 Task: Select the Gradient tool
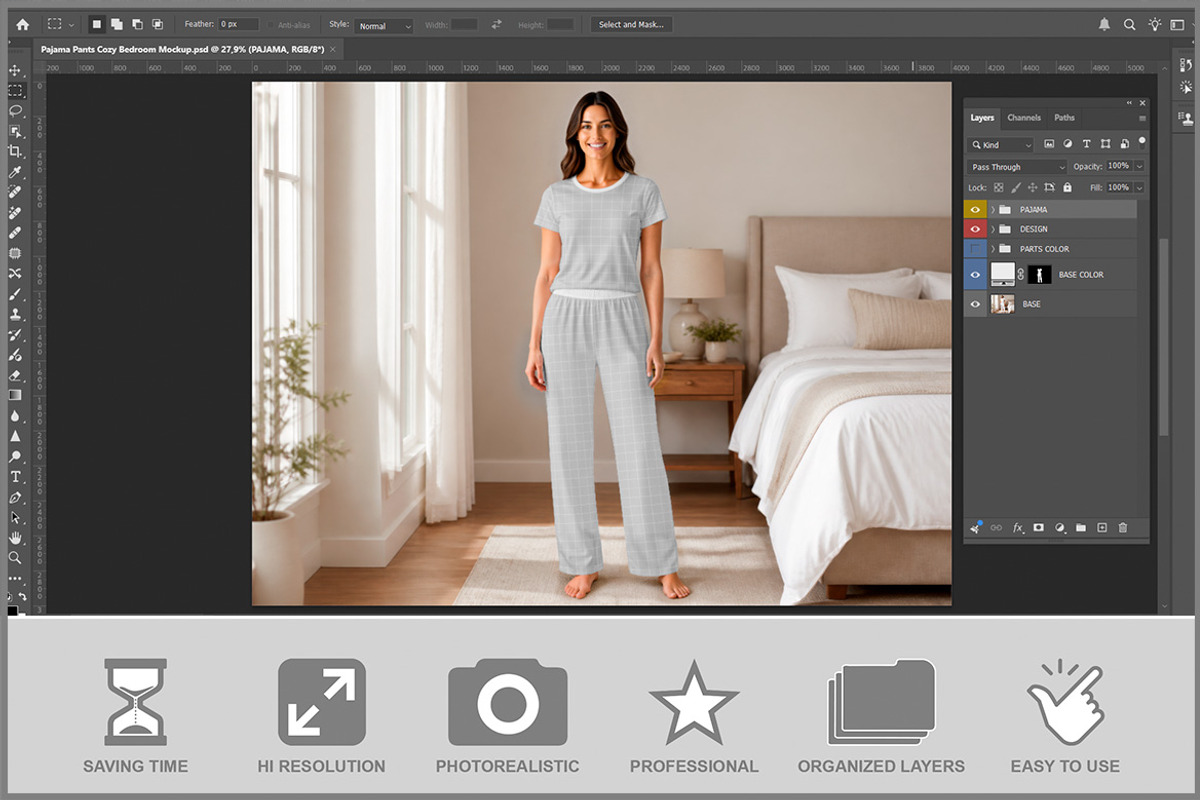(x=15, y=395)
